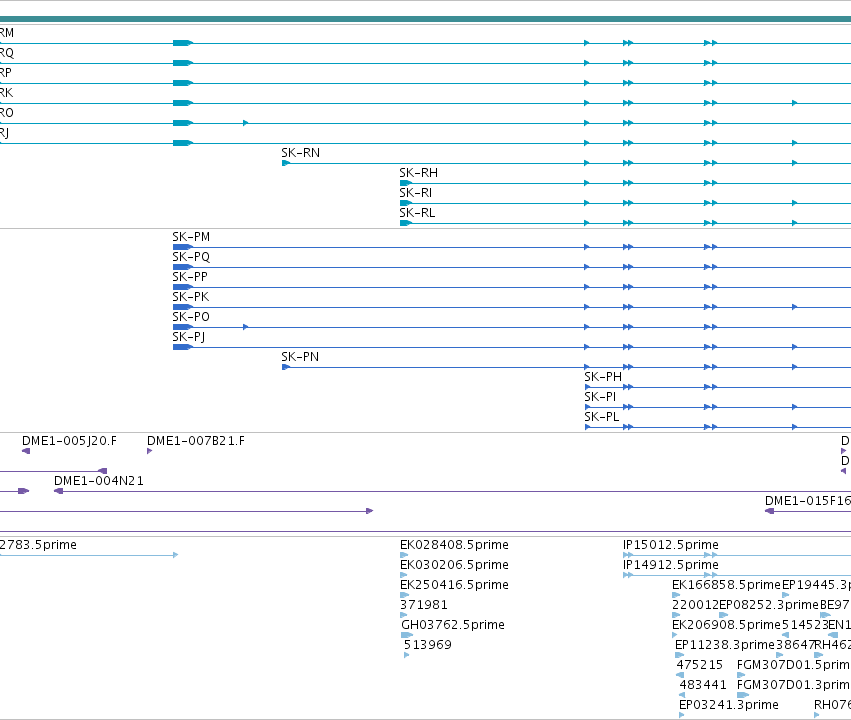Click the arrow glyph under EK028408.5prime
This screenshot has width=851, height=720.
pyautogui.click(x=404, y=555)
